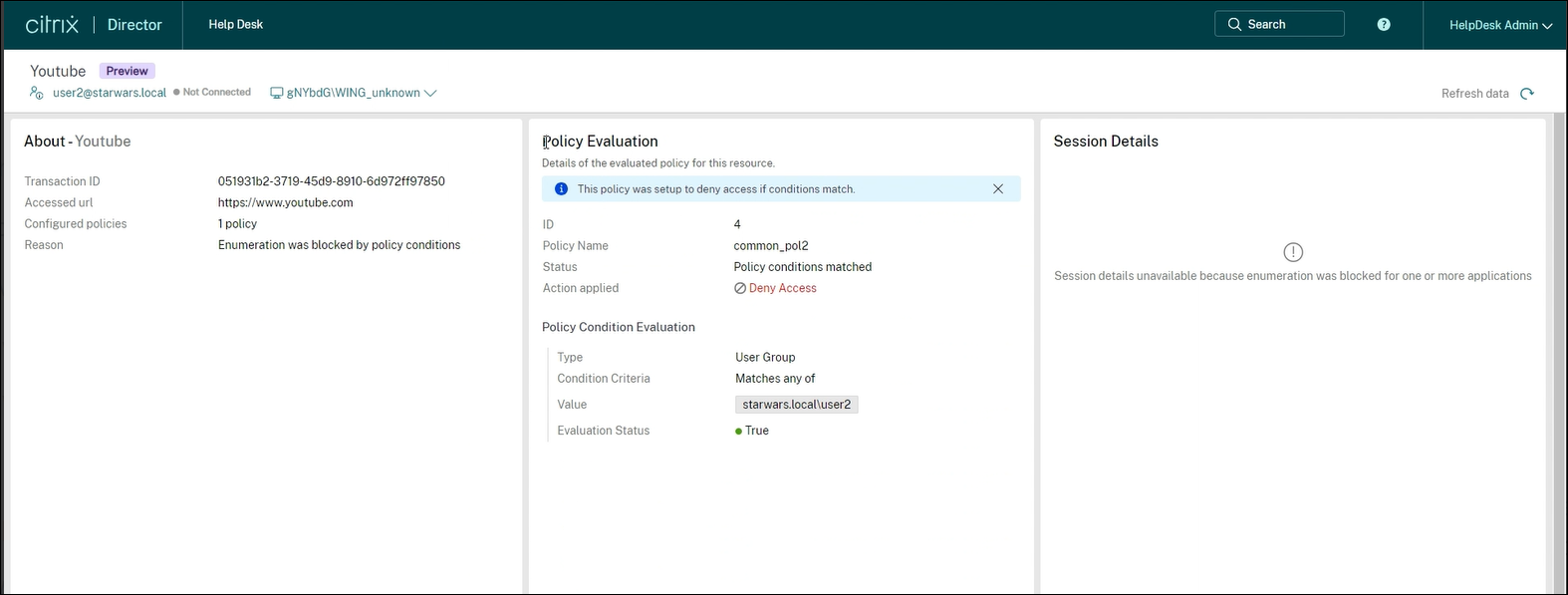Dismiss the policy deny access info banner
Image resolution: width=1568 pixels, height=595 pixels.
pos(998,189)
